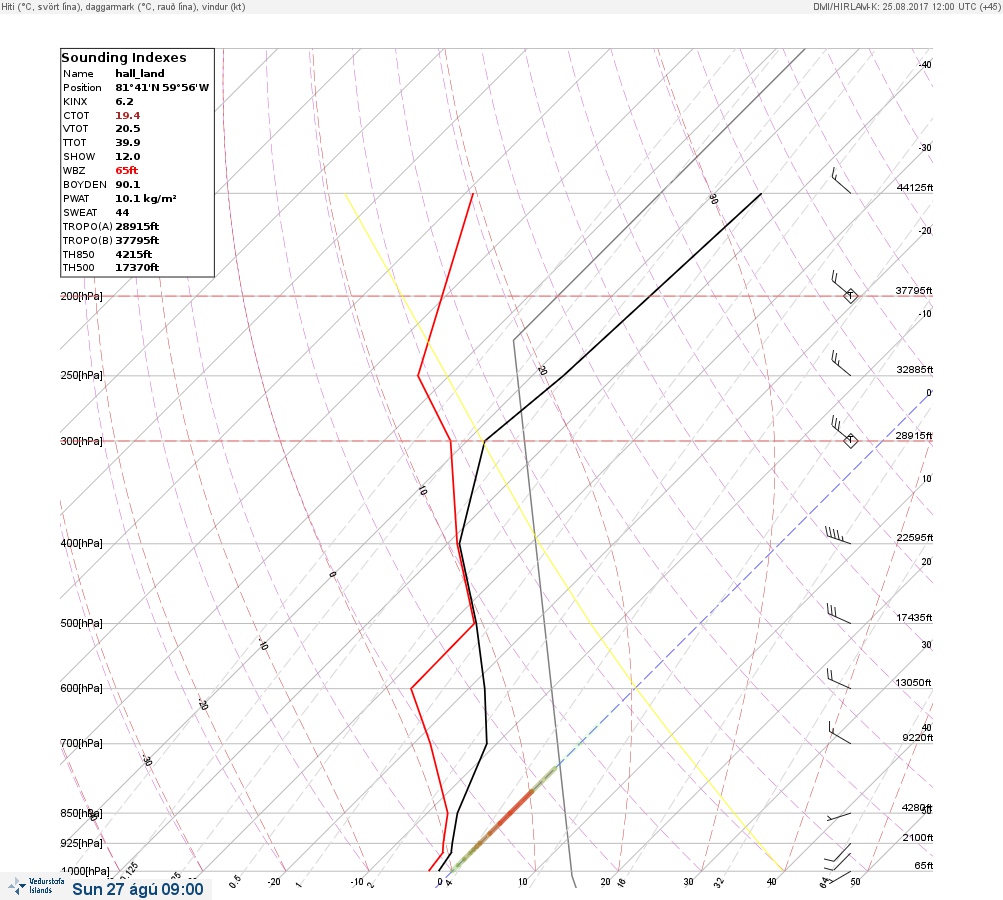
Task: Click the '600[hPa]' pressure label
Action: (81, 688)
